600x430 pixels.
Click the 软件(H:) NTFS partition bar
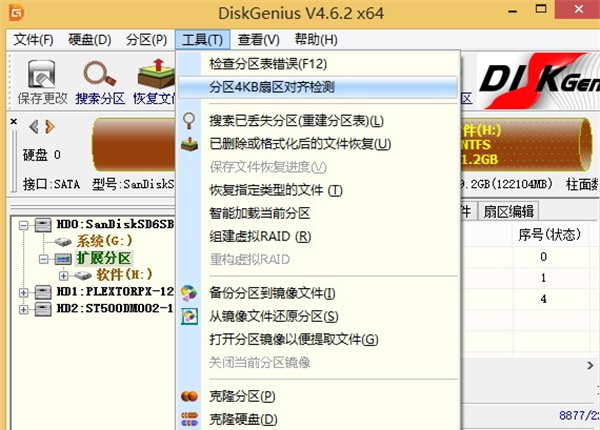(526, 145)
